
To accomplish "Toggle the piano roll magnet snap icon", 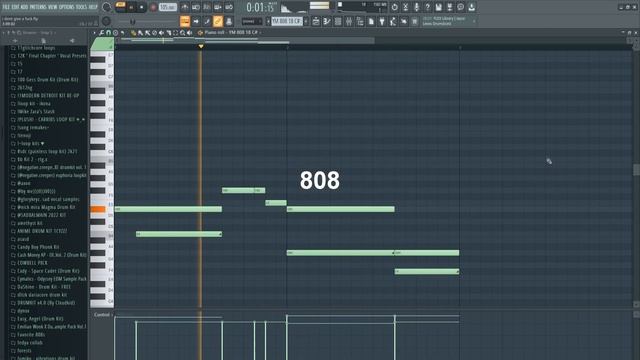I will (x=109, y=33).
